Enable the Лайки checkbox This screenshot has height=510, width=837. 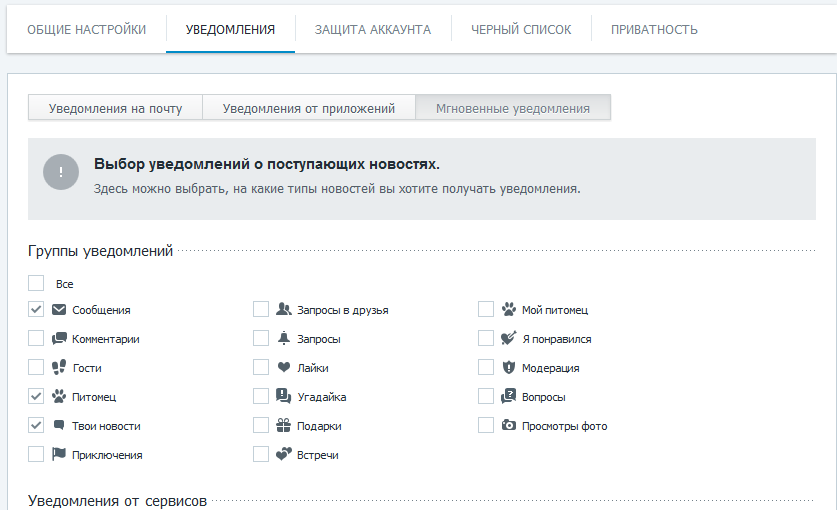click(261, 367)
